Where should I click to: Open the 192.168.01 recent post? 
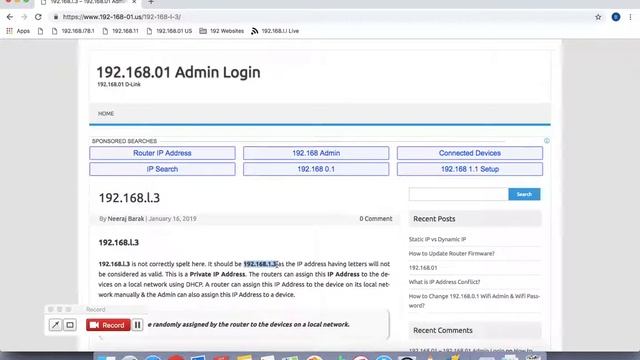(423, 268)
